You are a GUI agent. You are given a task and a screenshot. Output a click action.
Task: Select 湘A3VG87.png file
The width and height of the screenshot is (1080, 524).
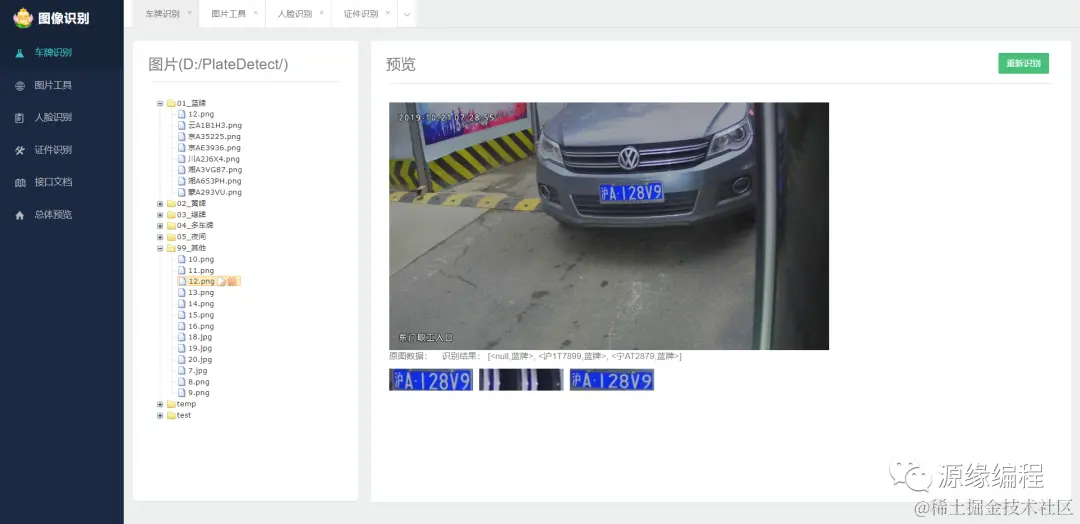(x=215, y=170)
